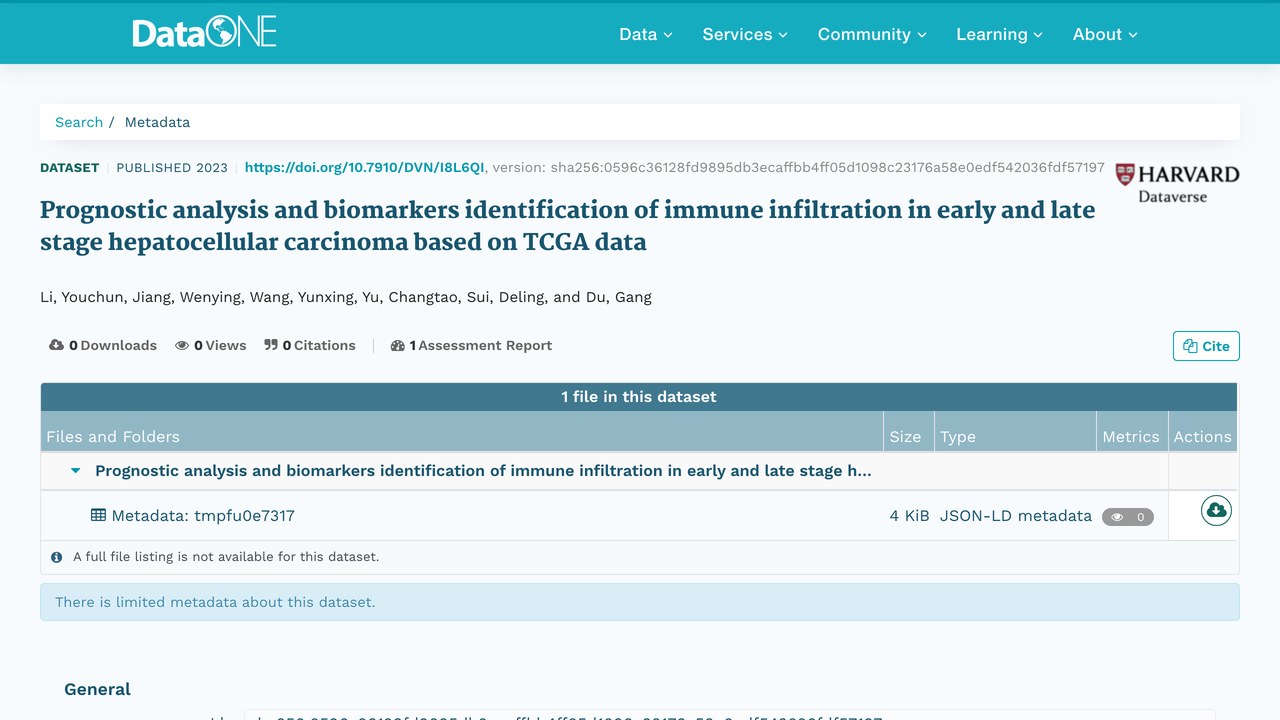This screenshot has height=720, width=1280.
Task: Click the Metadata breadcrumb text
Action: (x=157, y=122)
